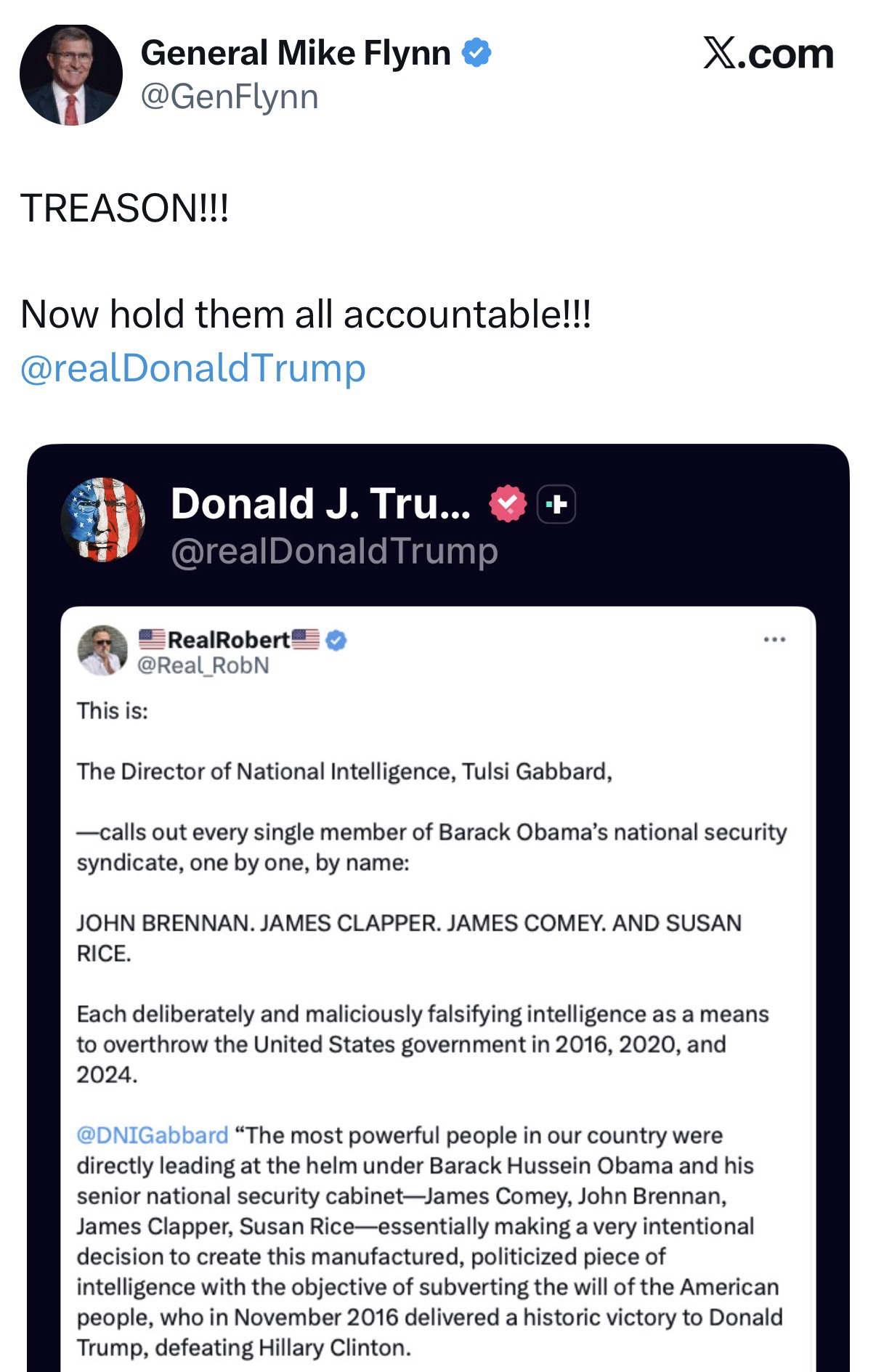Click the General Mike Flynn display name
The width and height of the screenshot is (876, 1372).
tap(296, 53)
